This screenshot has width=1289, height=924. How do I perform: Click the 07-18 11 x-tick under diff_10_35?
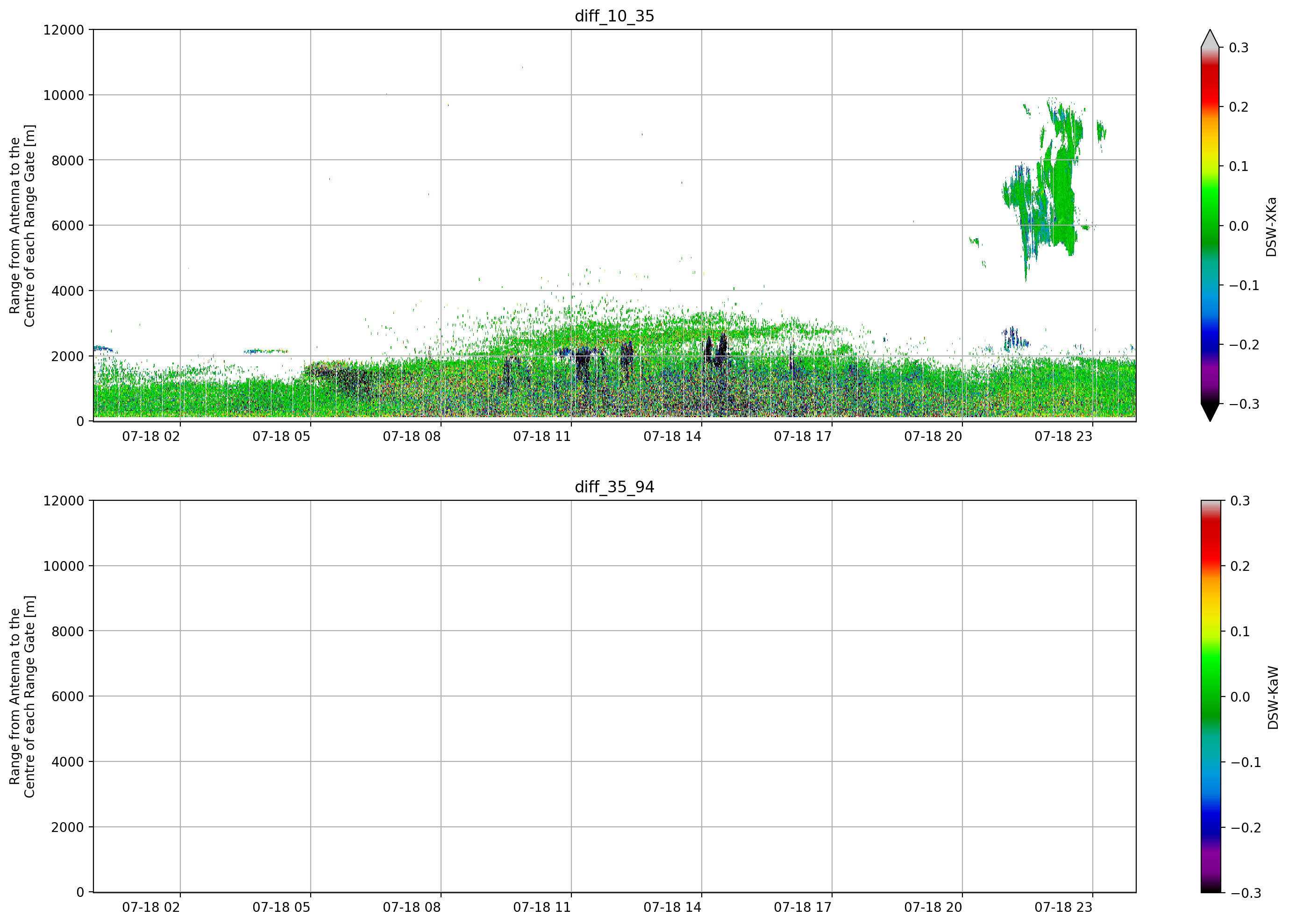click(x=542, y=436)
